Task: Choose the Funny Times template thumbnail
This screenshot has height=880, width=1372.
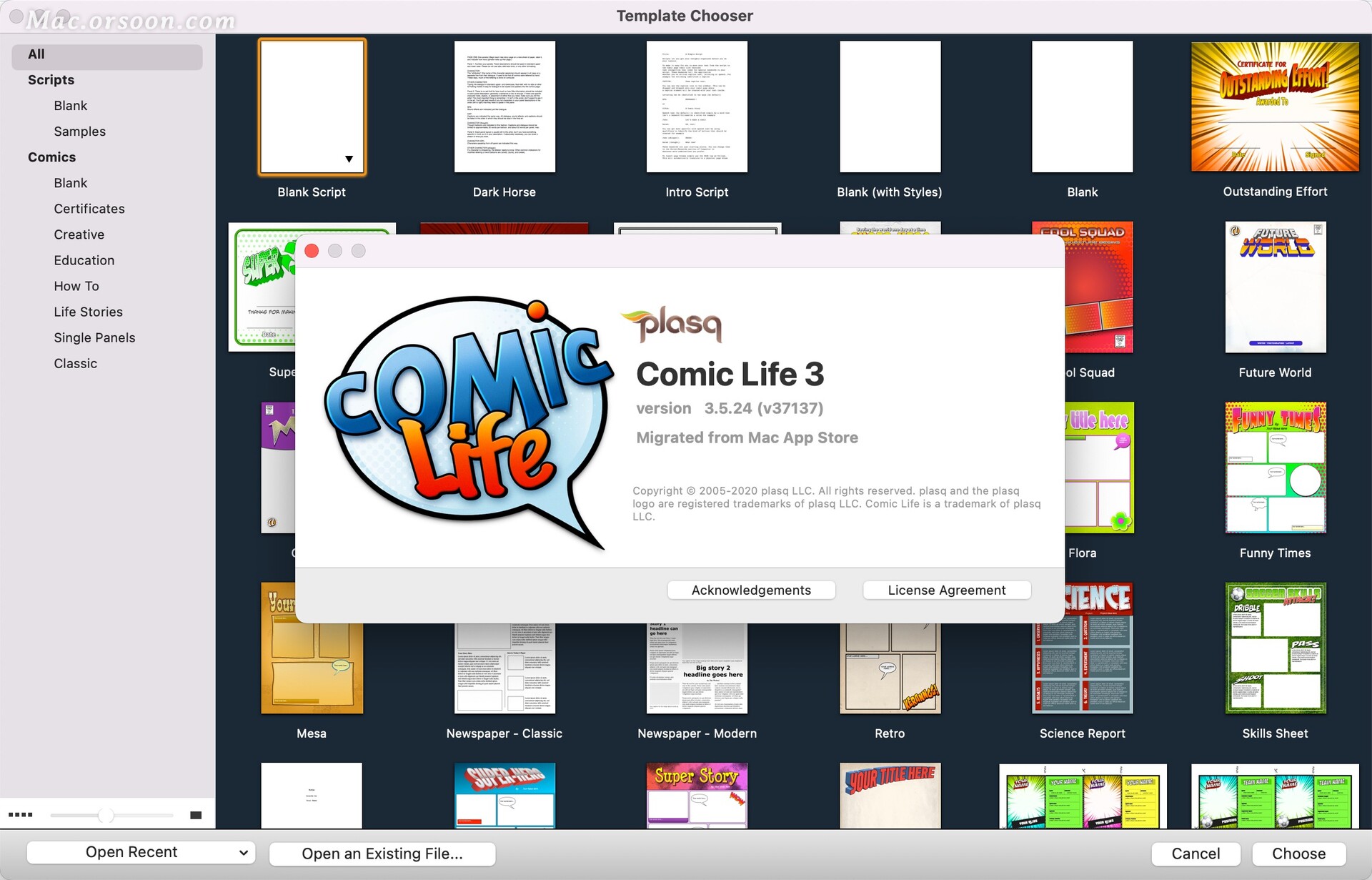Action: pyautogui.click(x=1276, y=468)
